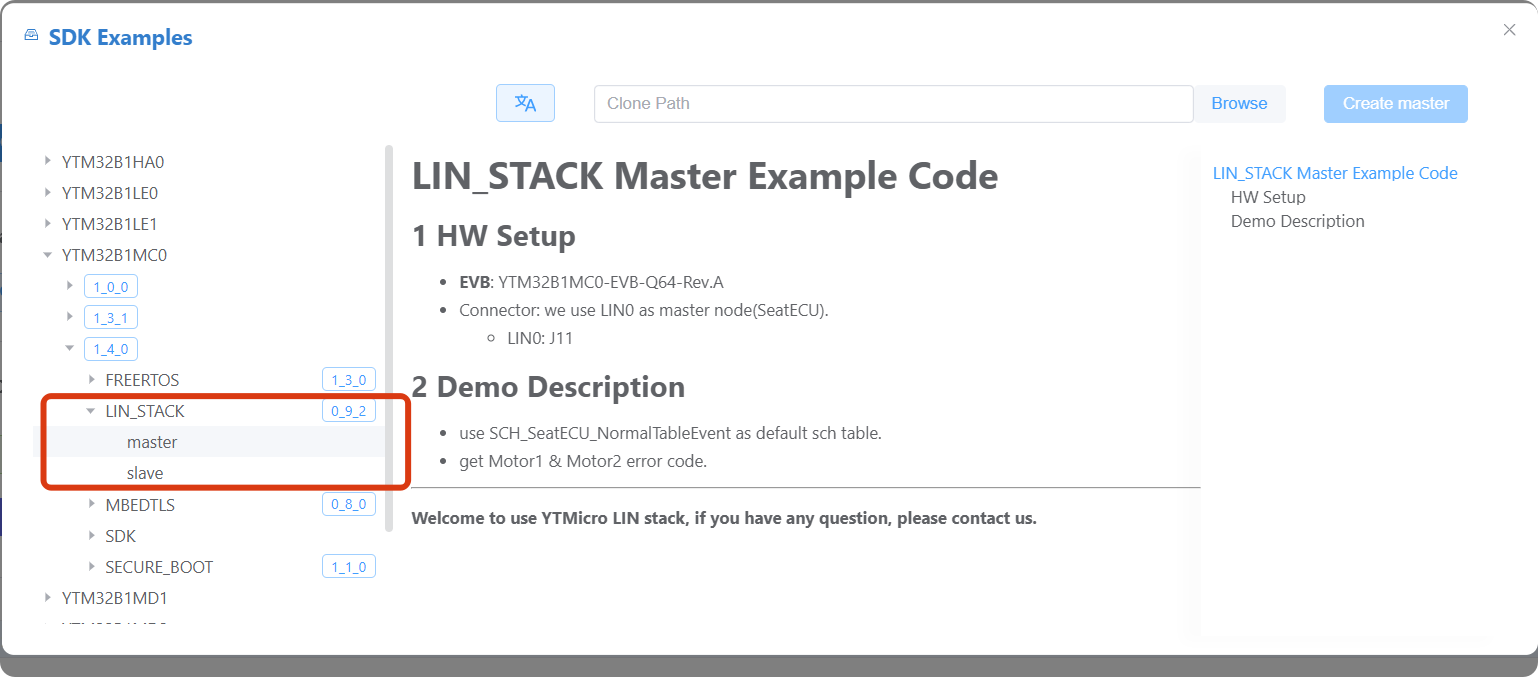Expand the MBEDTLS node arrow
Image resolution: width=1538 pixels, height=677 pixels.
(91, 505)
